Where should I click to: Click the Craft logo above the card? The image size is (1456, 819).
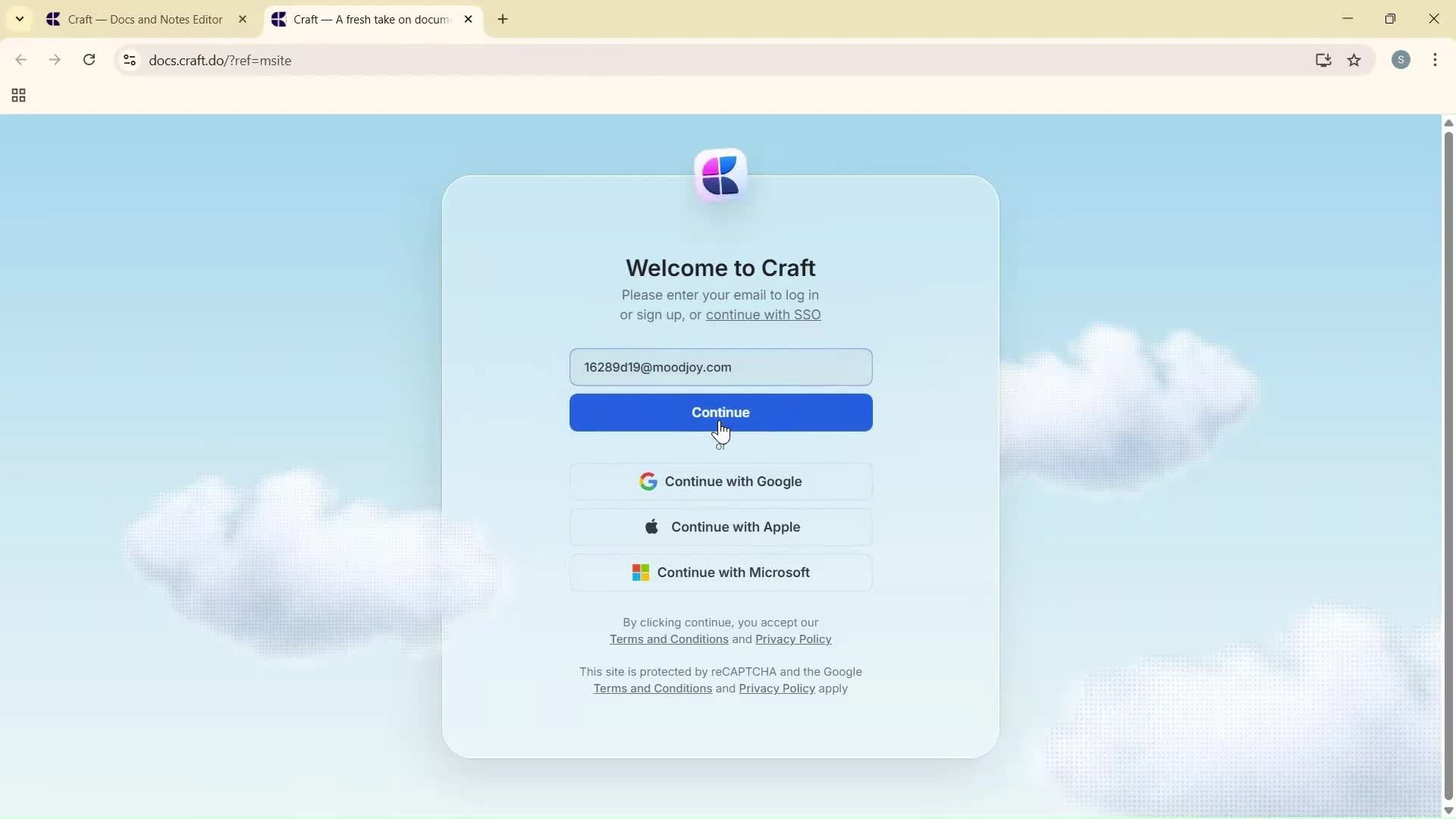(720, 174)
